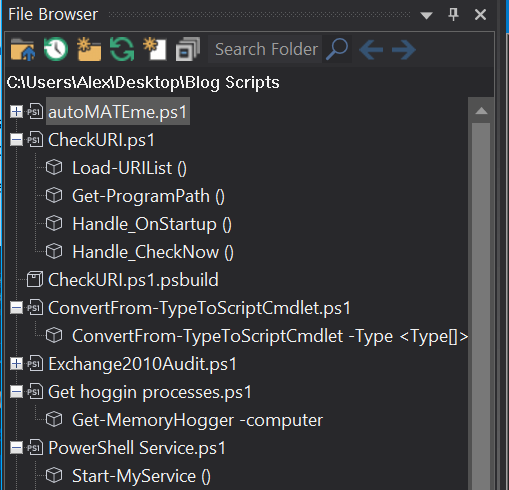Toggle the panel auto-hide pin

[x=453, y=14]
